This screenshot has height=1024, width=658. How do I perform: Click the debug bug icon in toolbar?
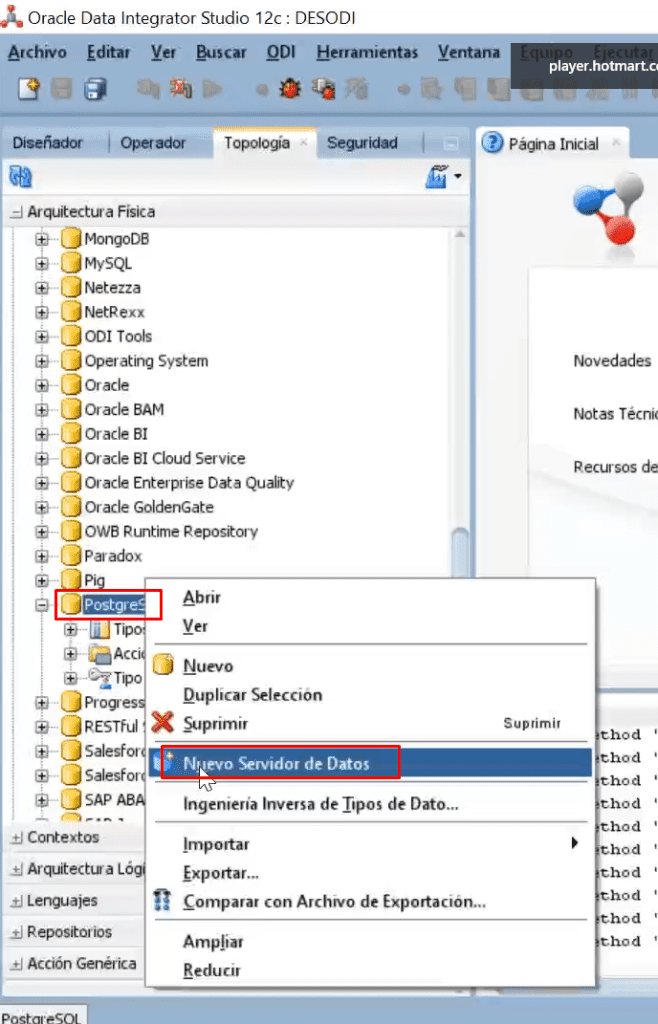click(x=290, y=88)
